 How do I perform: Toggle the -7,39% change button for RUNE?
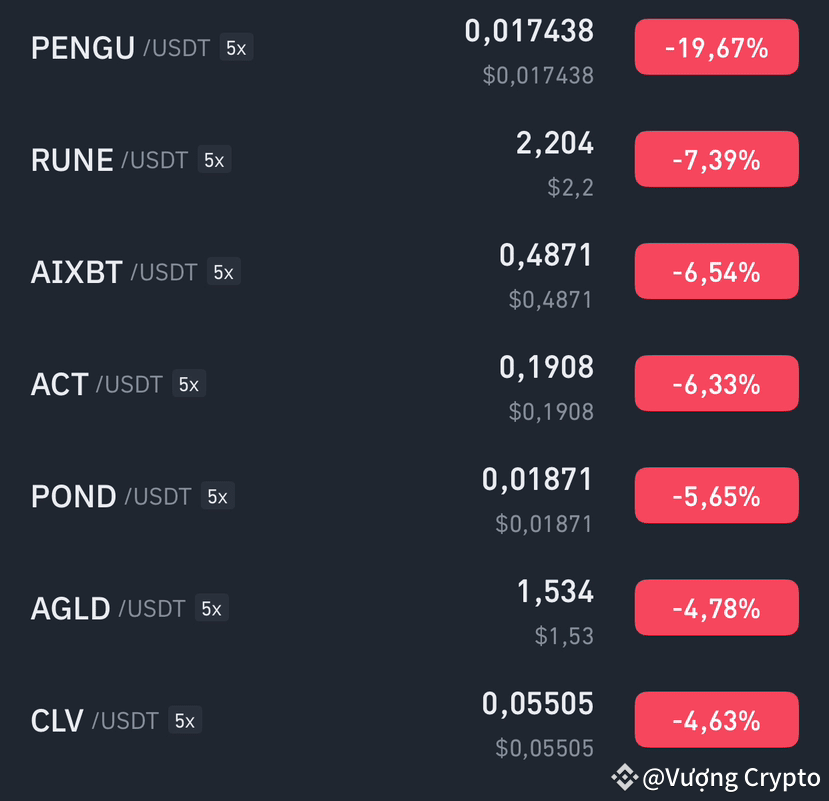716,159
